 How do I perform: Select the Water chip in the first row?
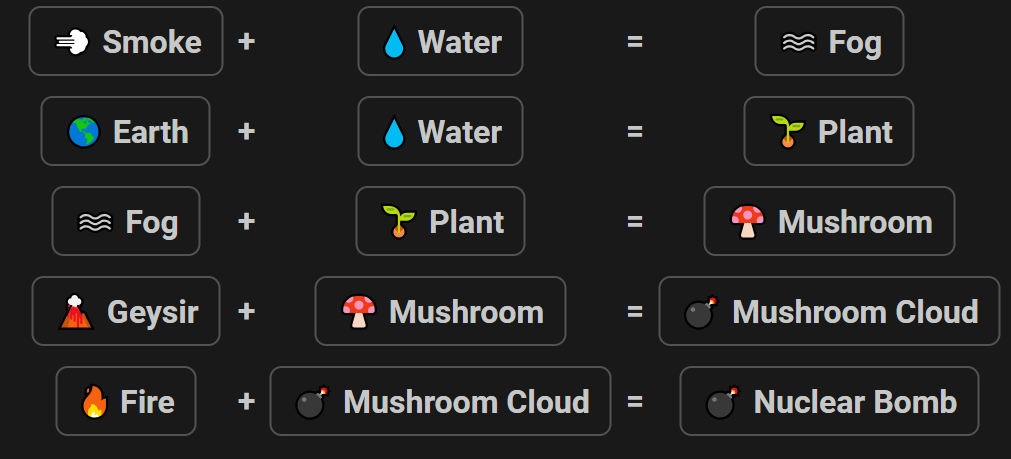tap(440, 41)
